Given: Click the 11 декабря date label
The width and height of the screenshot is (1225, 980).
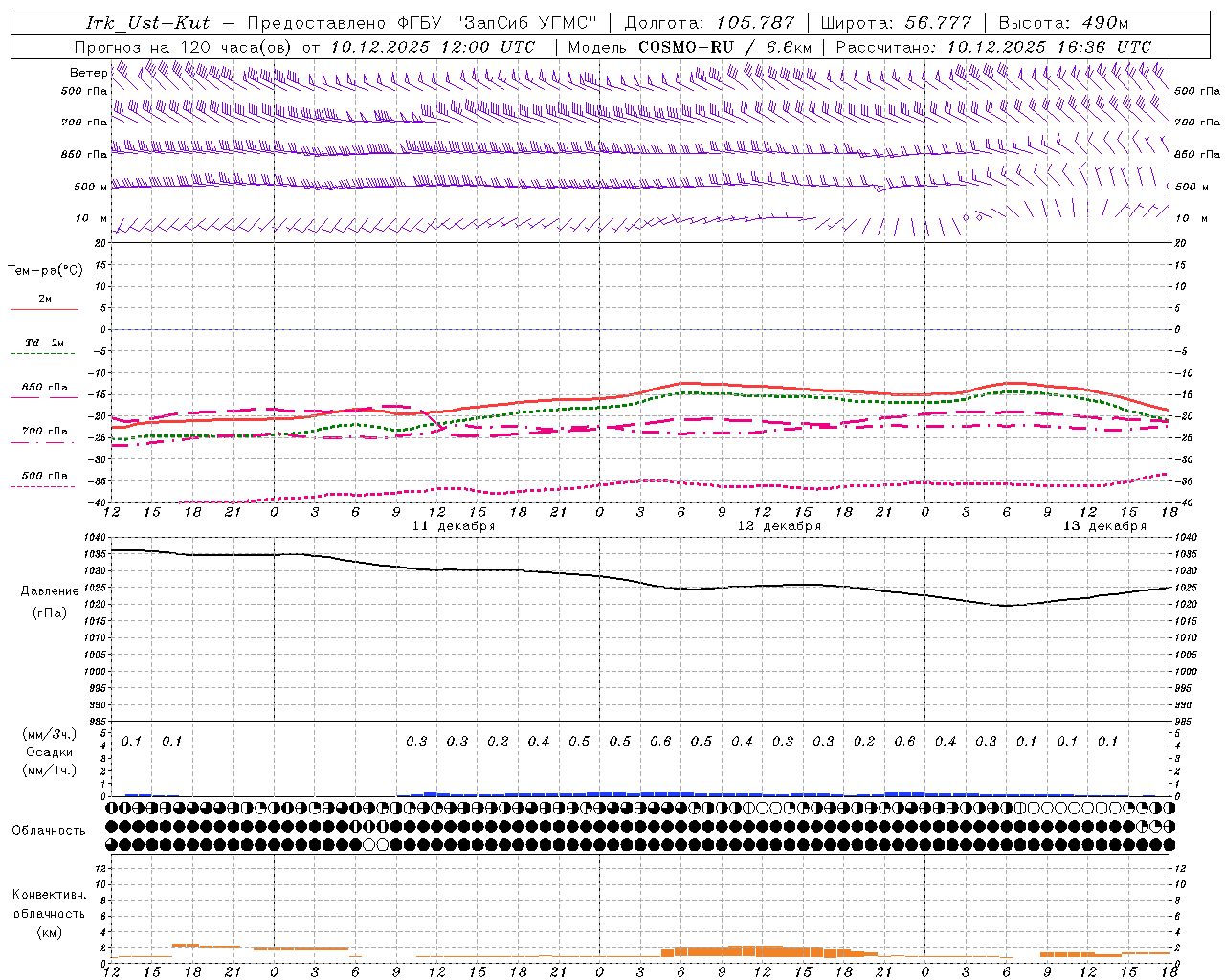Looking at the screenshot, I should point(454,526).
